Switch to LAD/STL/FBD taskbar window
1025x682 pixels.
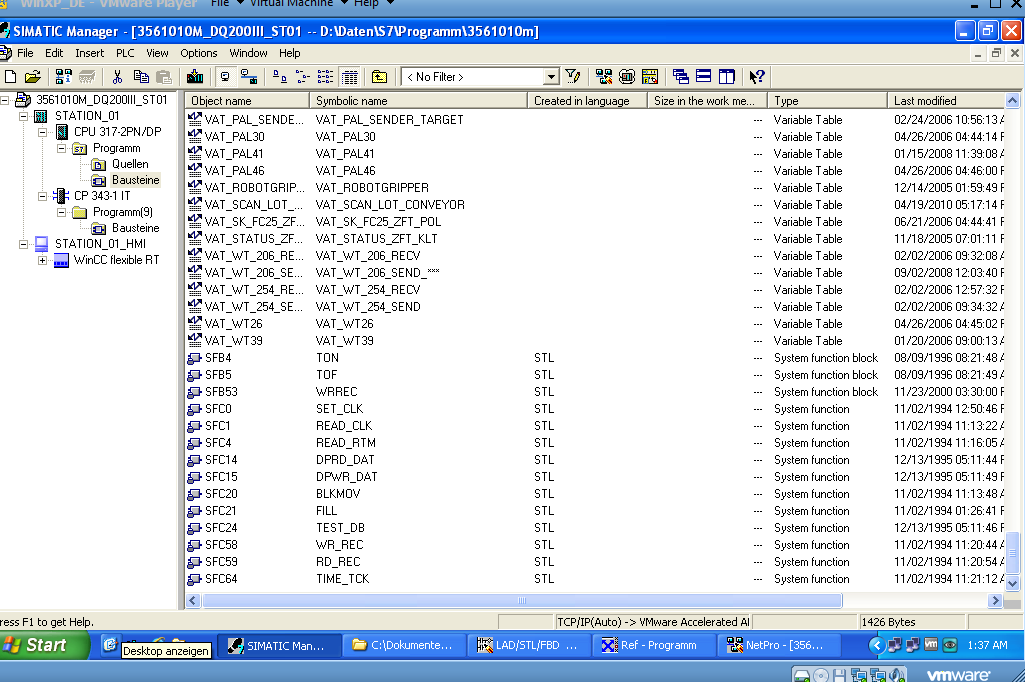[528, 645]
